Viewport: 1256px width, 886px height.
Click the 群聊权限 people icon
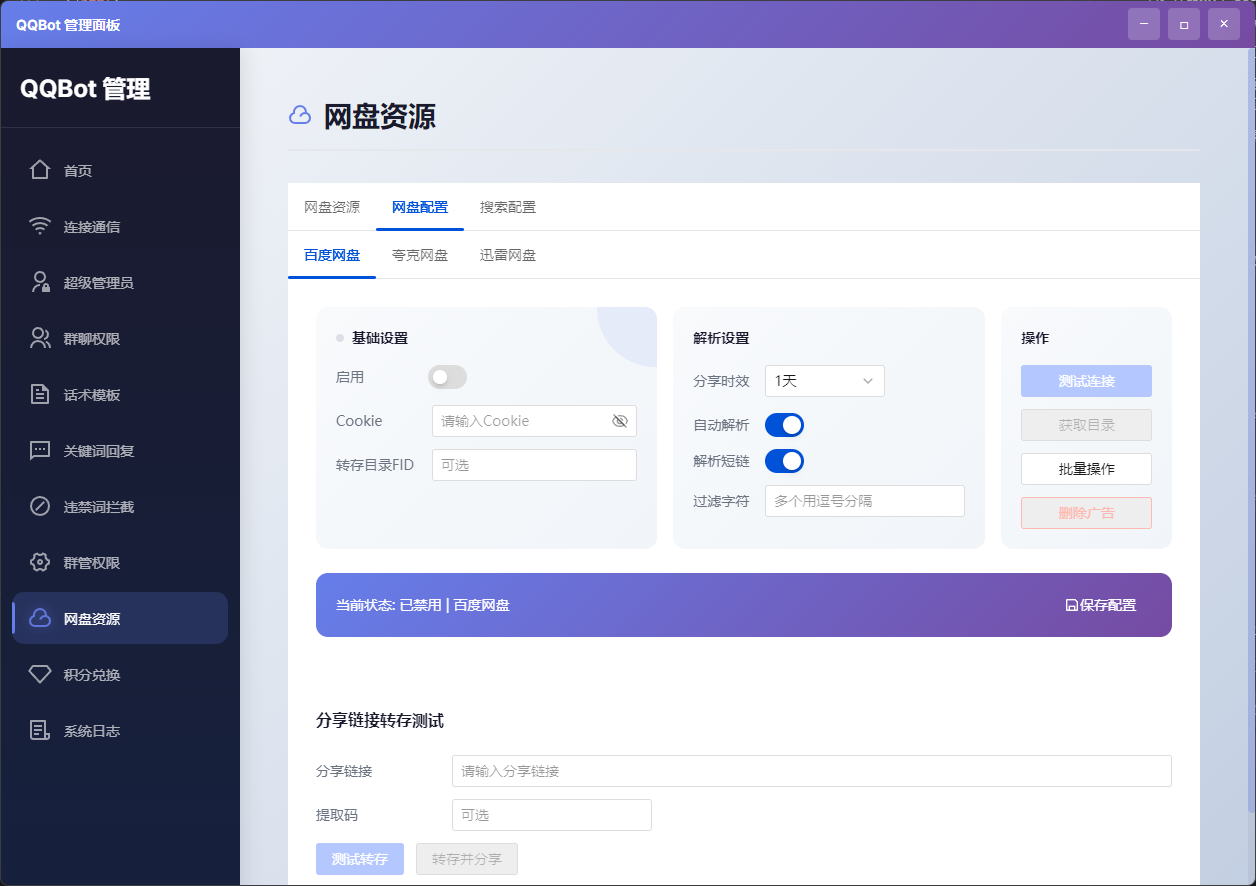[x=38, y=338]
